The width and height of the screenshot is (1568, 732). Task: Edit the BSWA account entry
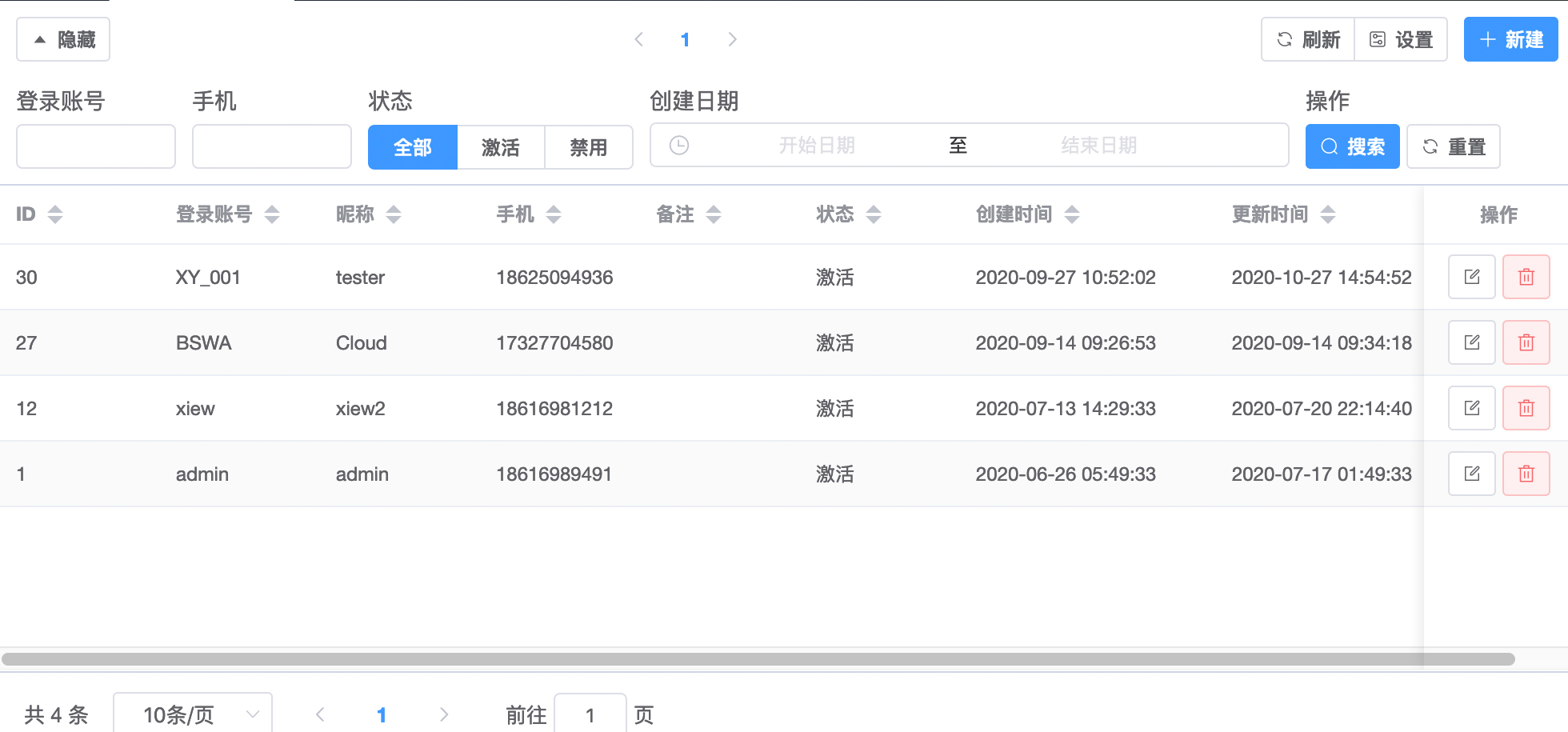tap(1471, 342)
